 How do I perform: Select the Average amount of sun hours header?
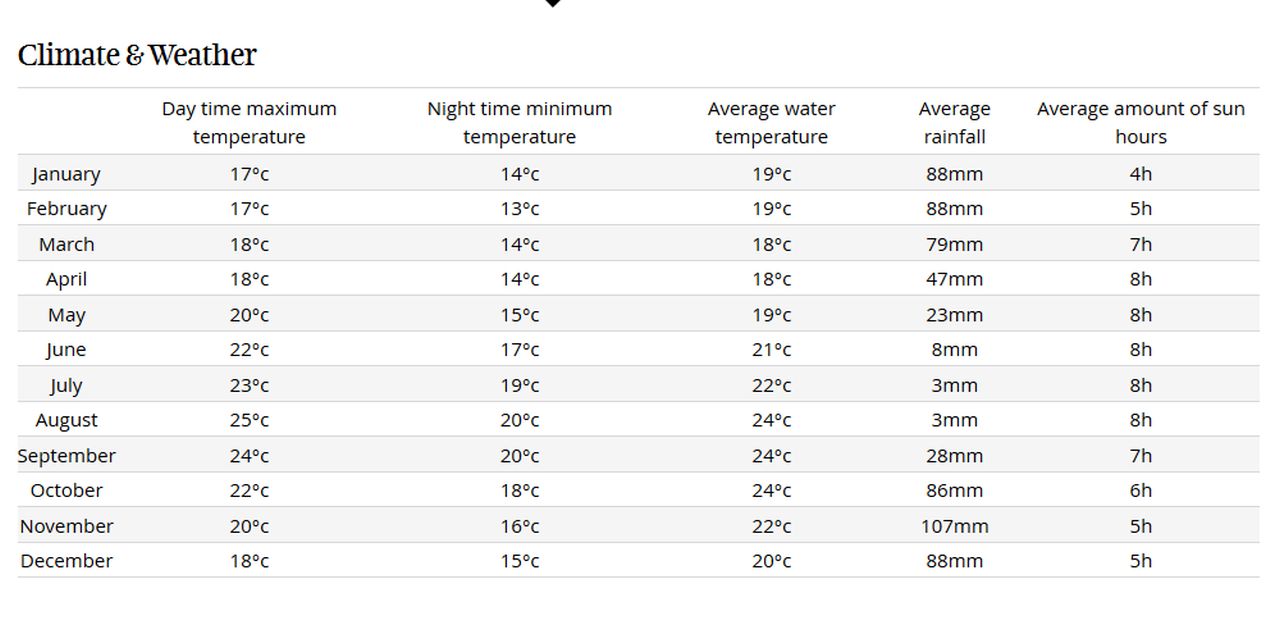pos(1140,123)
